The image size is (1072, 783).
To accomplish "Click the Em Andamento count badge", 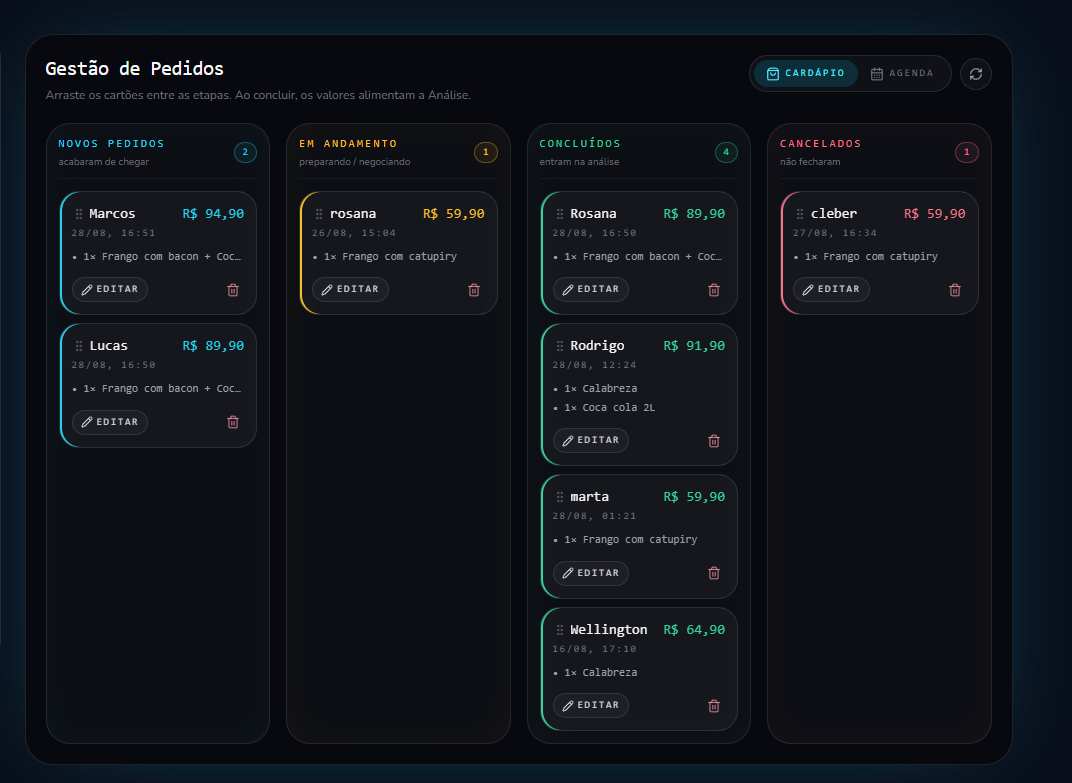I will 486,152.
